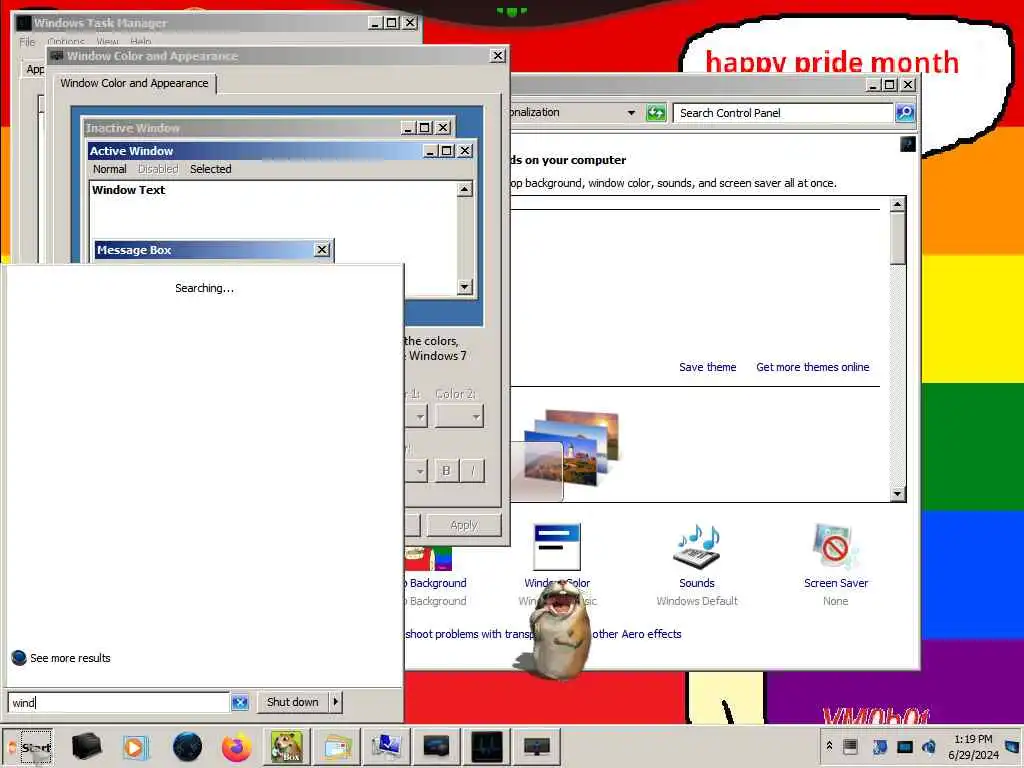Click the Show desktop button at the taskbar end
Image resolution: width=1024 pixels, height=768 pixels.
(1013, 747)
